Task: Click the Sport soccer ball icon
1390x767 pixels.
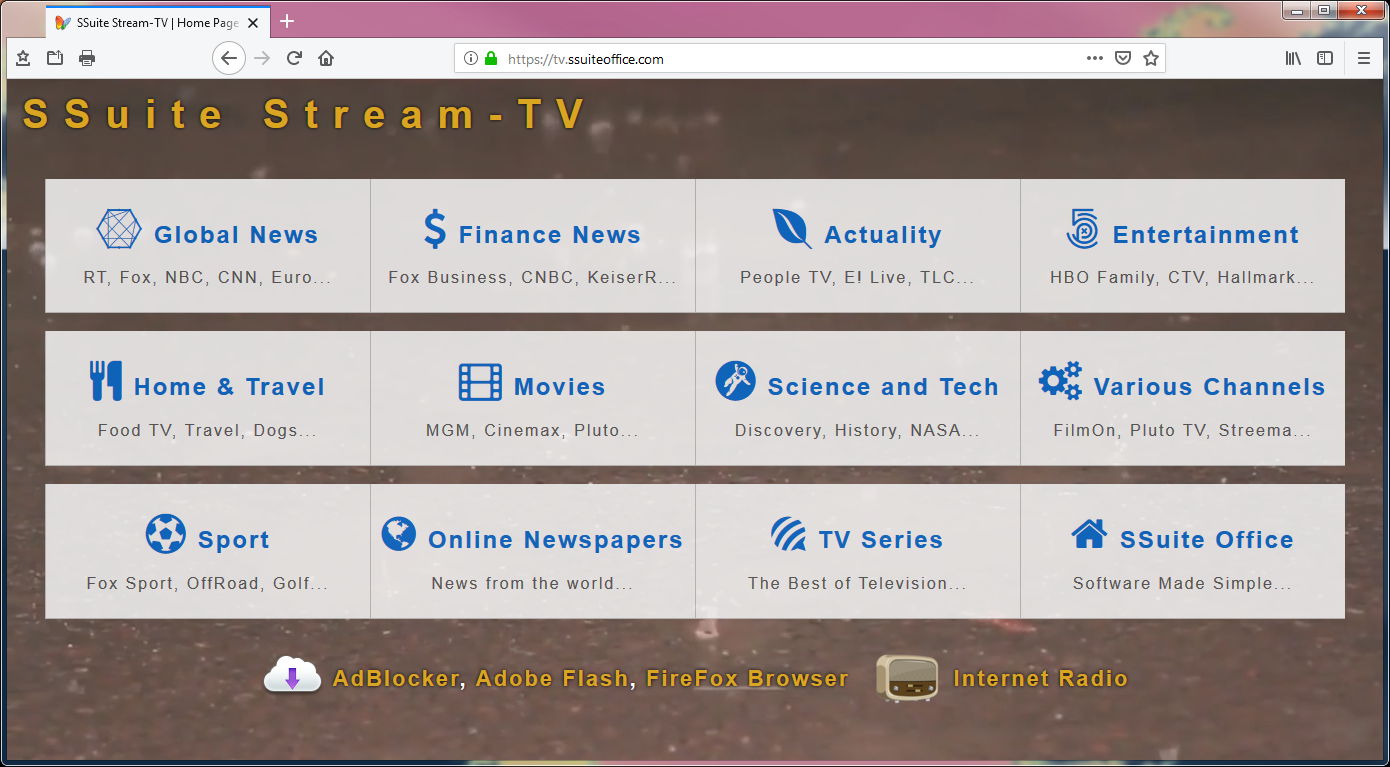Action: coord(166,534)
